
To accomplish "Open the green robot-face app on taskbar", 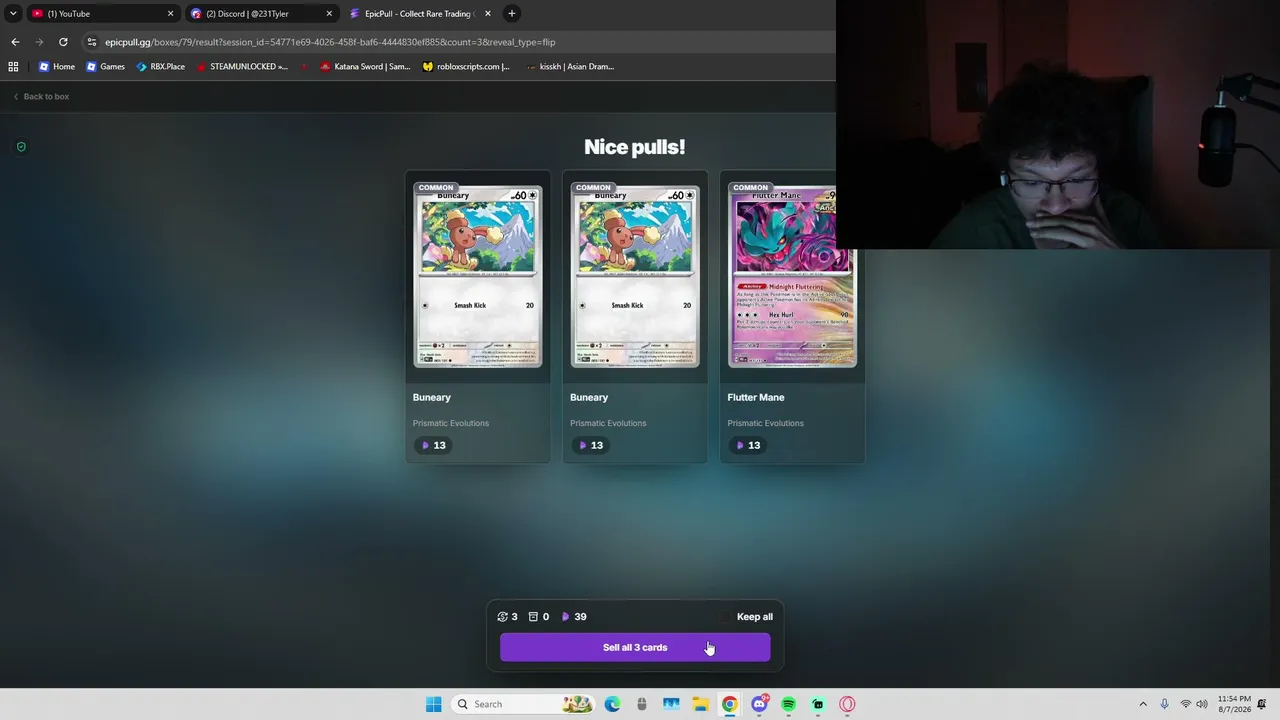I will pos(818,704).
